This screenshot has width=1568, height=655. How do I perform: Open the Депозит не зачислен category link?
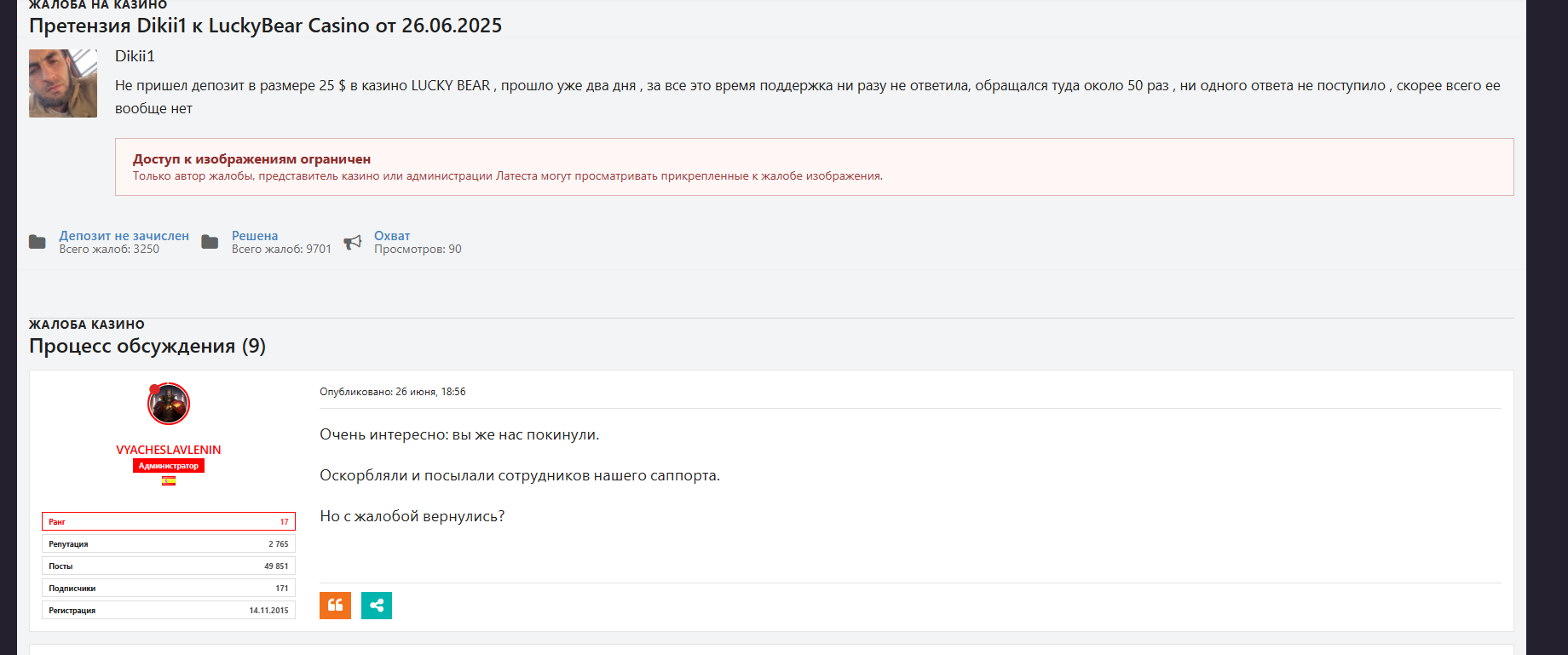pyautogui.click(x=124, y=236)
